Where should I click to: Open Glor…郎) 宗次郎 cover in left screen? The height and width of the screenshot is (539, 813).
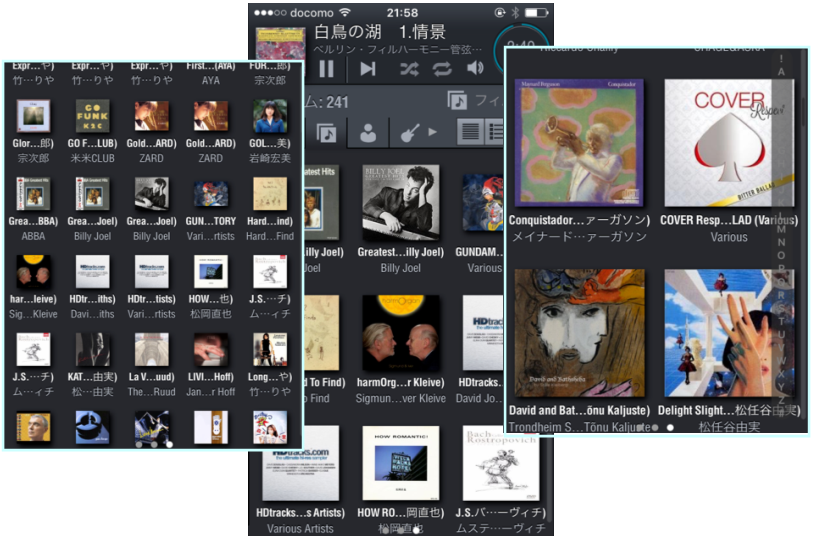coord(33,116)
